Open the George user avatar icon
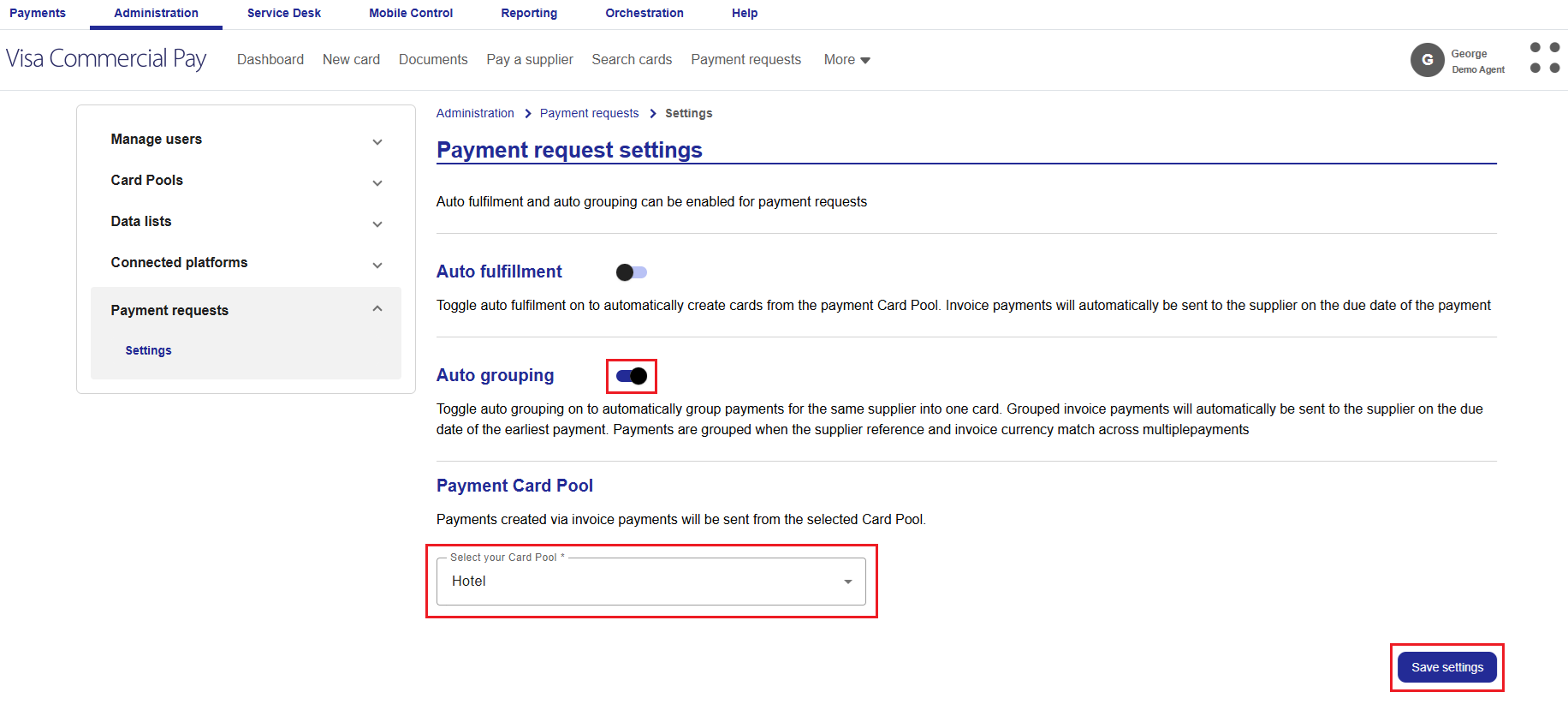1568x704 pixels. coord(1427,60)
